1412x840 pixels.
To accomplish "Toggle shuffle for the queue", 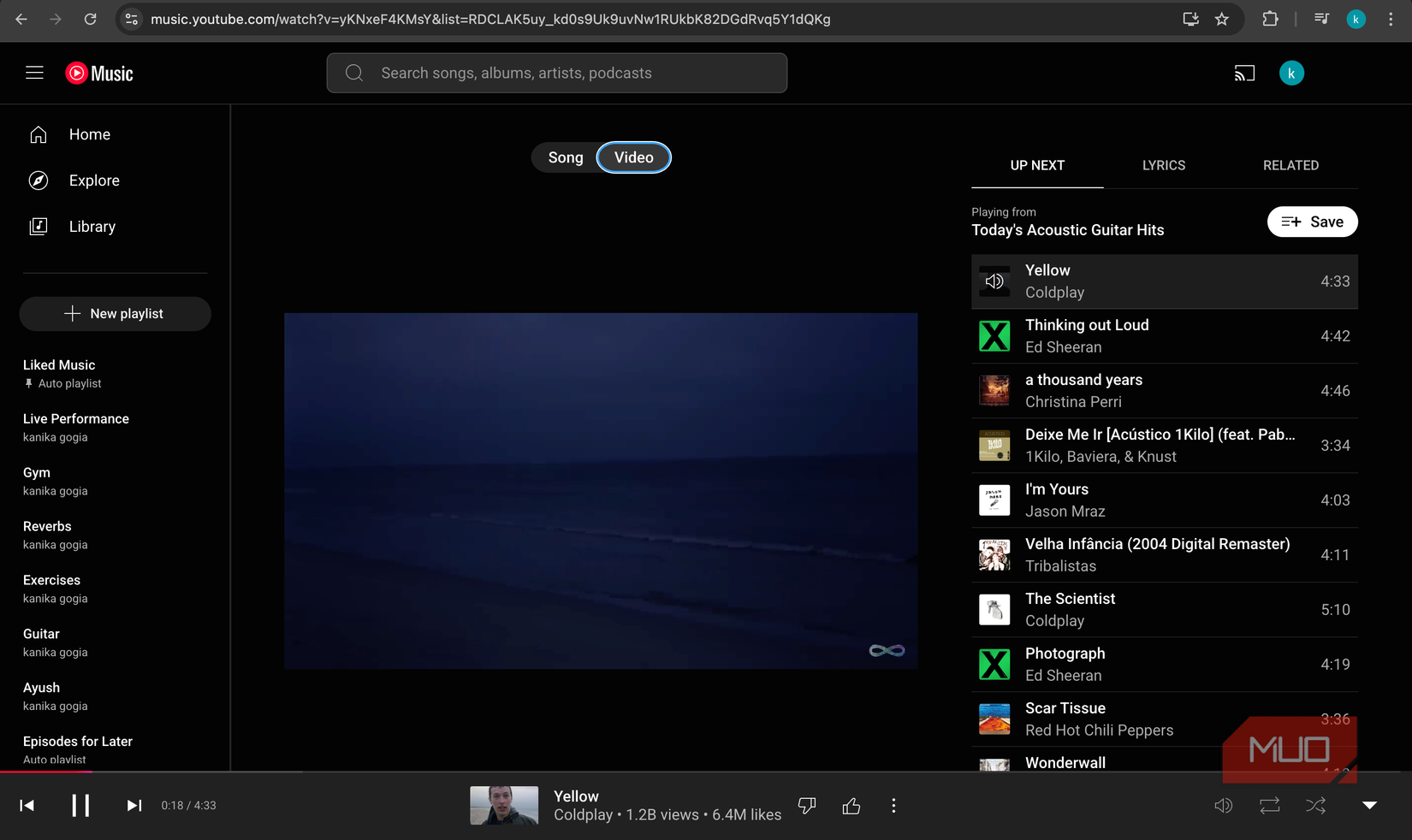I will pos(1316,806).
